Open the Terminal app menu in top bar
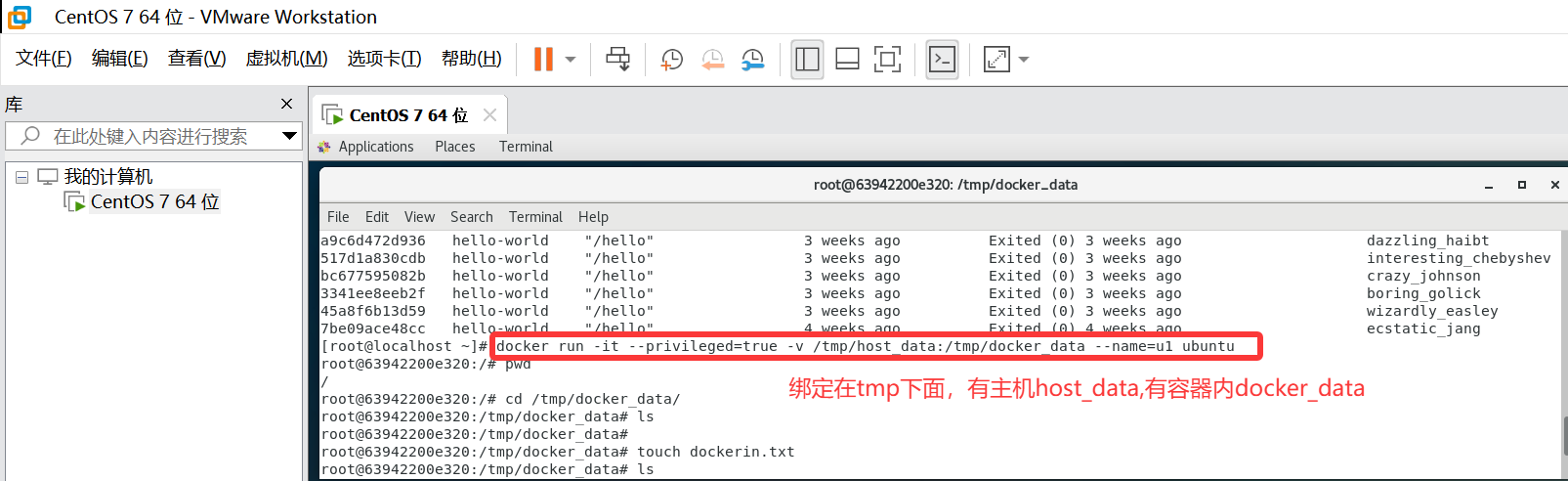Screen dimensions: 1568x481 click(x=526, y=147)
